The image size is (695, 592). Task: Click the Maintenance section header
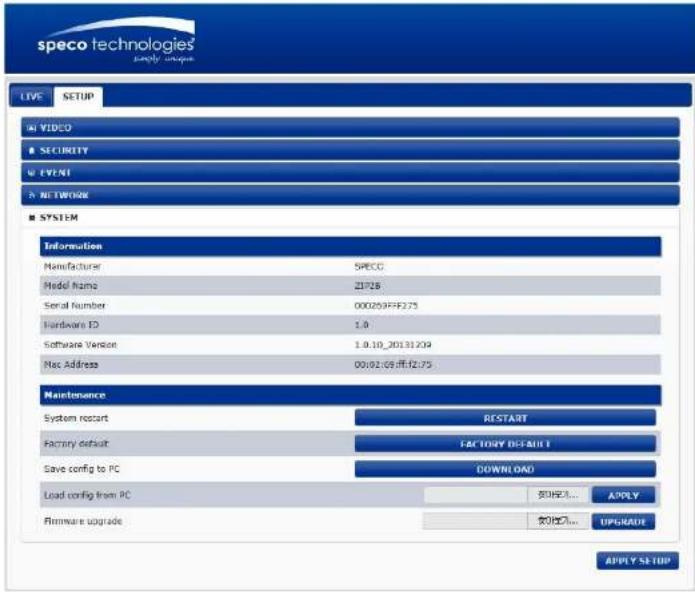351,395
